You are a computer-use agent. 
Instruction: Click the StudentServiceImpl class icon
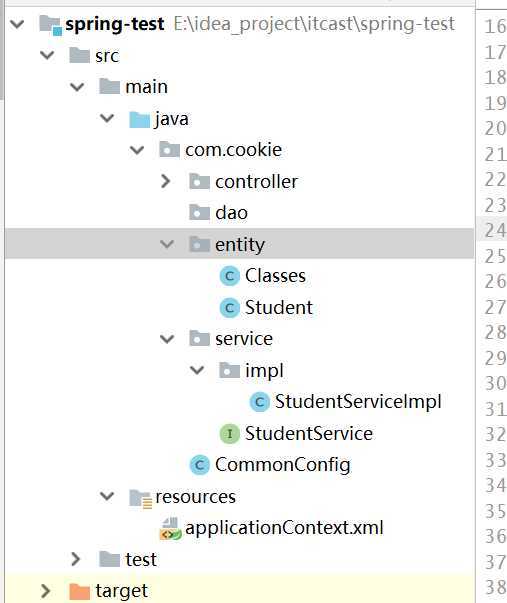tap(260, 402)
